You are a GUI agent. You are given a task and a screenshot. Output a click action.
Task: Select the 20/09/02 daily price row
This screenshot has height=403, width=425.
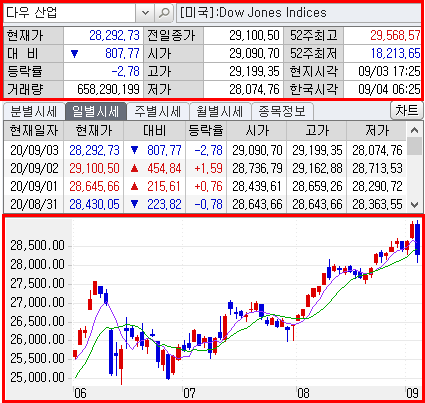tap(205, 168)
